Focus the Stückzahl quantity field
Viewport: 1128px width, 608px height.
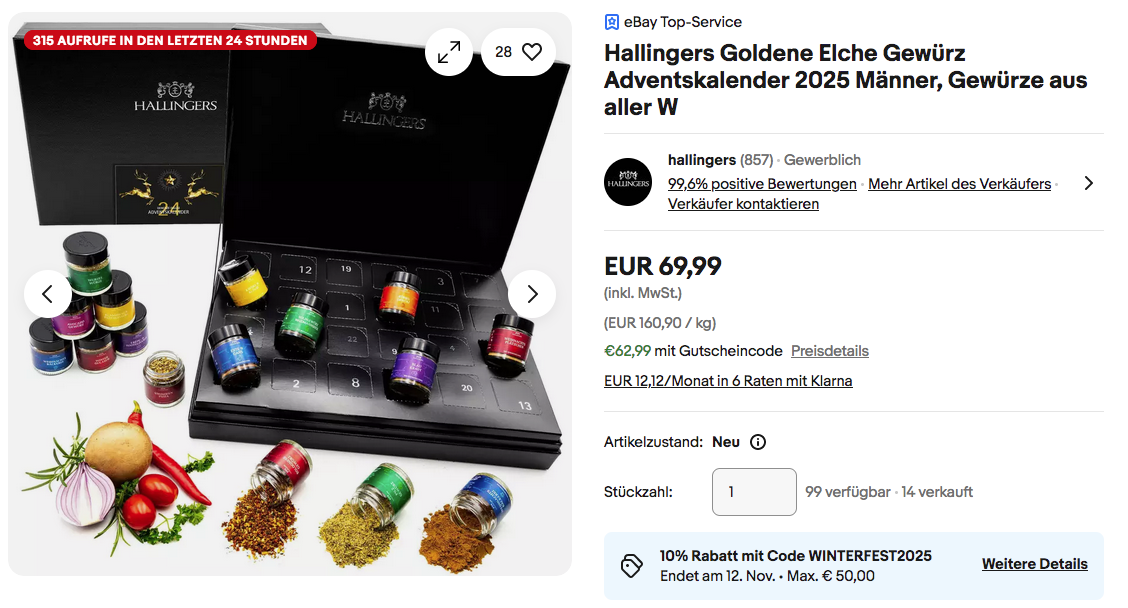point(754,492)
